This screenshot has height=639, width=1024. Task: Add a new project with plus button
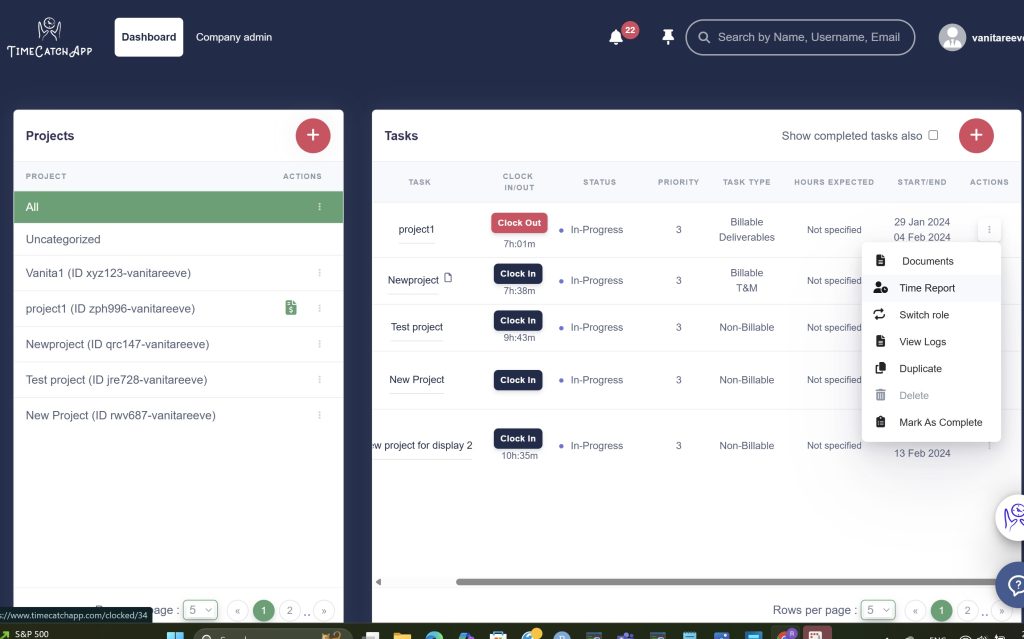click(313, 135)
